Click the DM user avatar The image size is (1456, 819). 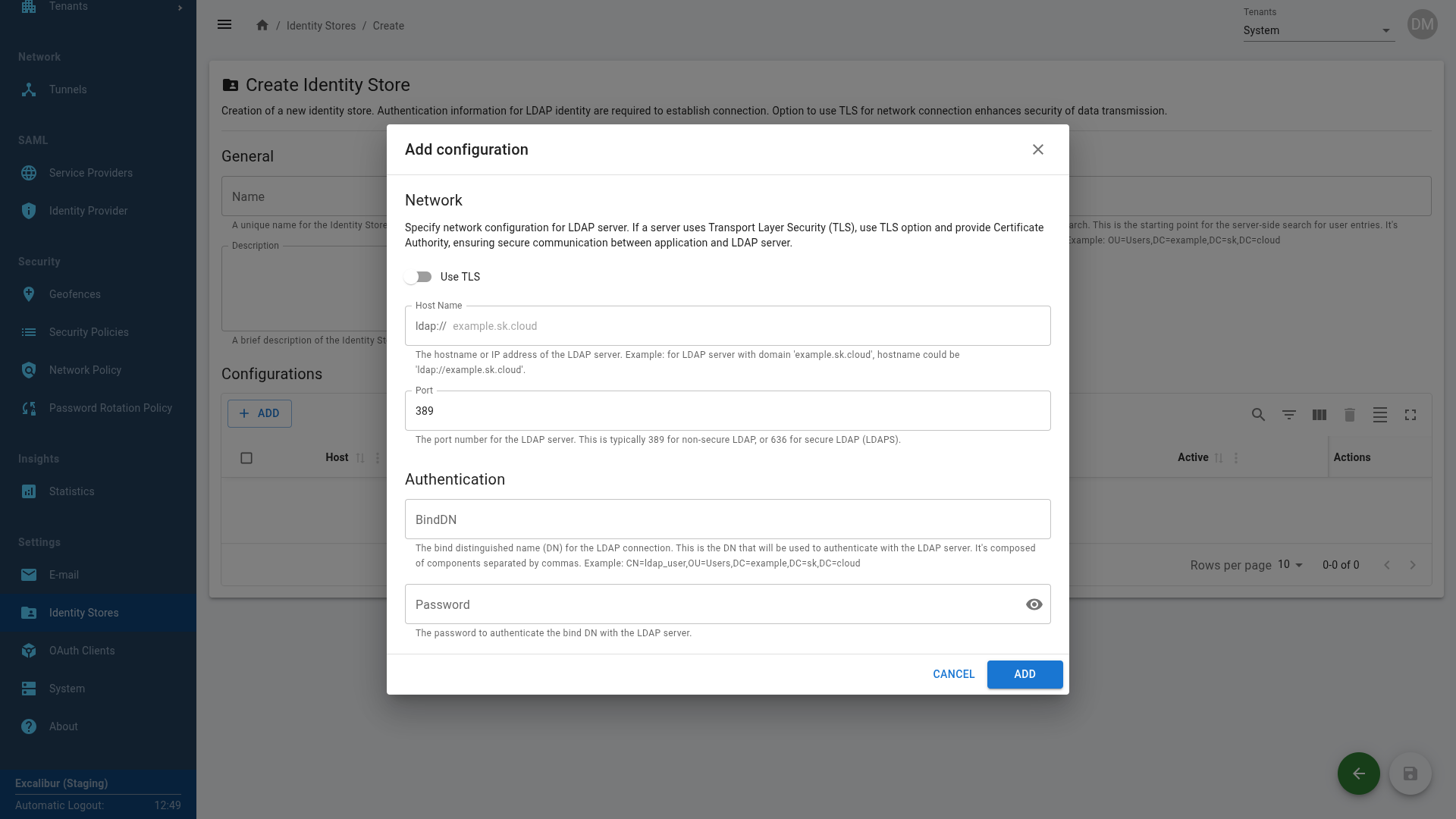(x=1422, y=25)
